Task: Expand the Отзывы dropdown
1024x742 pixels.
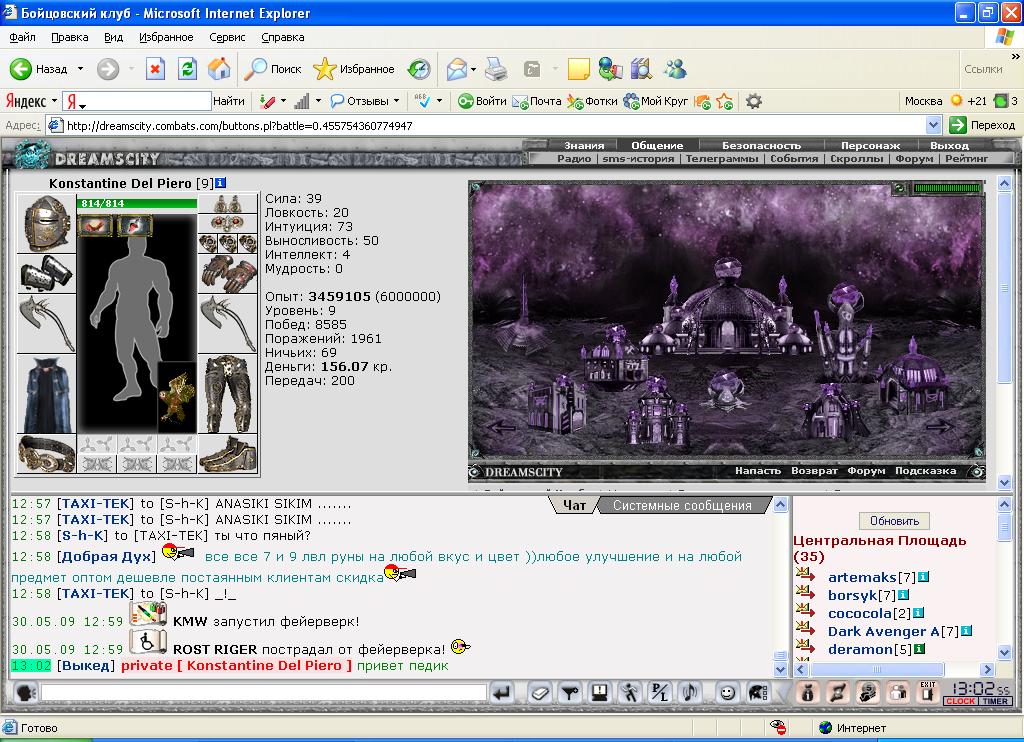Action: [396, 101]
